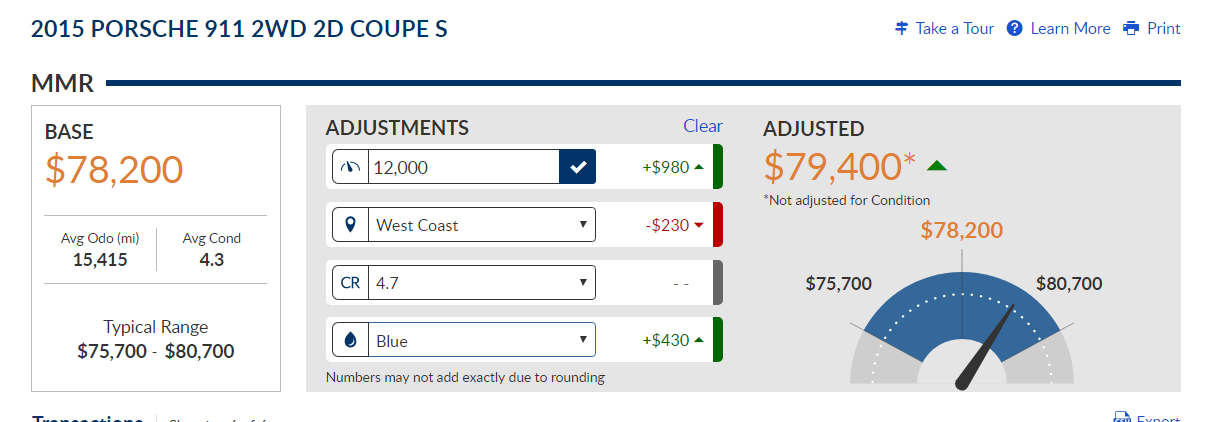
Task: Click the location pin icon for region
Action: pyautogui.click(x=350, y=225)
